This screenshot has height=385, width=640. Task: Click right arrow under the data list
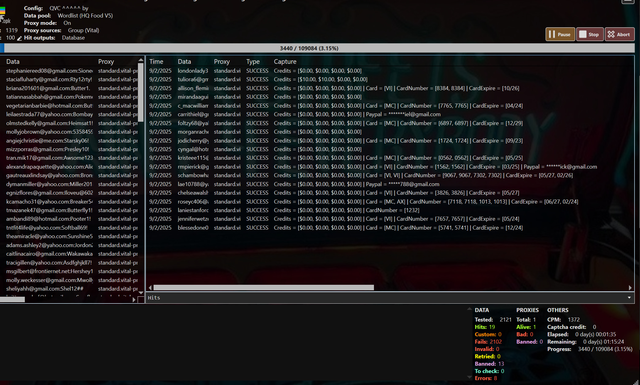(x=134, y=300)
